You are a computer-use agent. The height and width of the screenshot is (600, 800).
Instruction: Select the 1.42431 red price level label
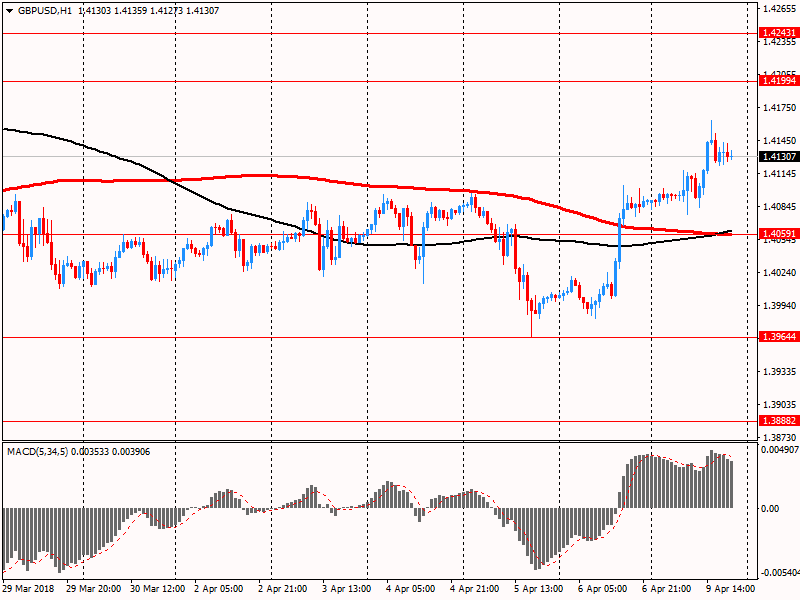[779, 33]
